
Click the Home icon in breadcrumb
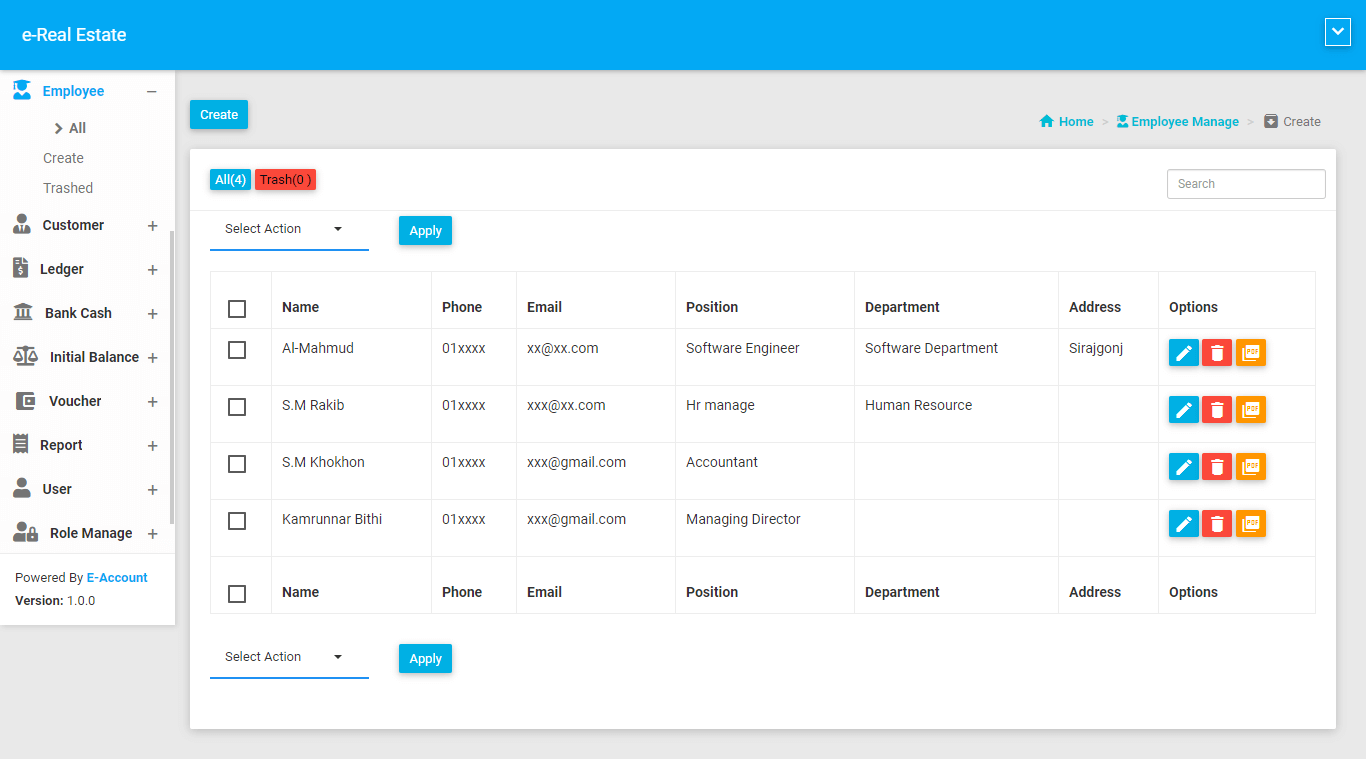click(x=1047, y=122)
